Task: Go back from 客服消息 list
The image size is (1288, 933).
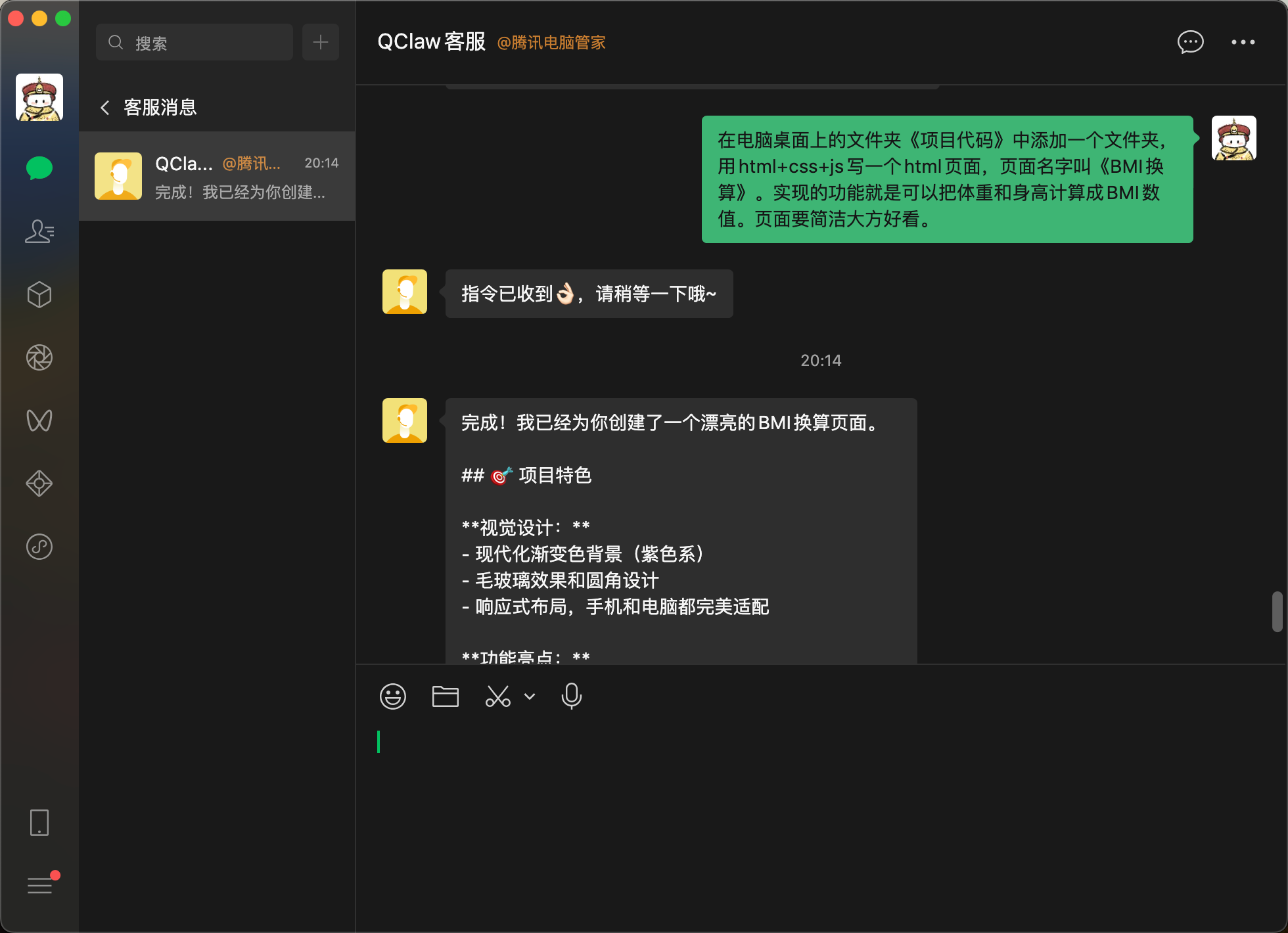Action: point(105,108)
